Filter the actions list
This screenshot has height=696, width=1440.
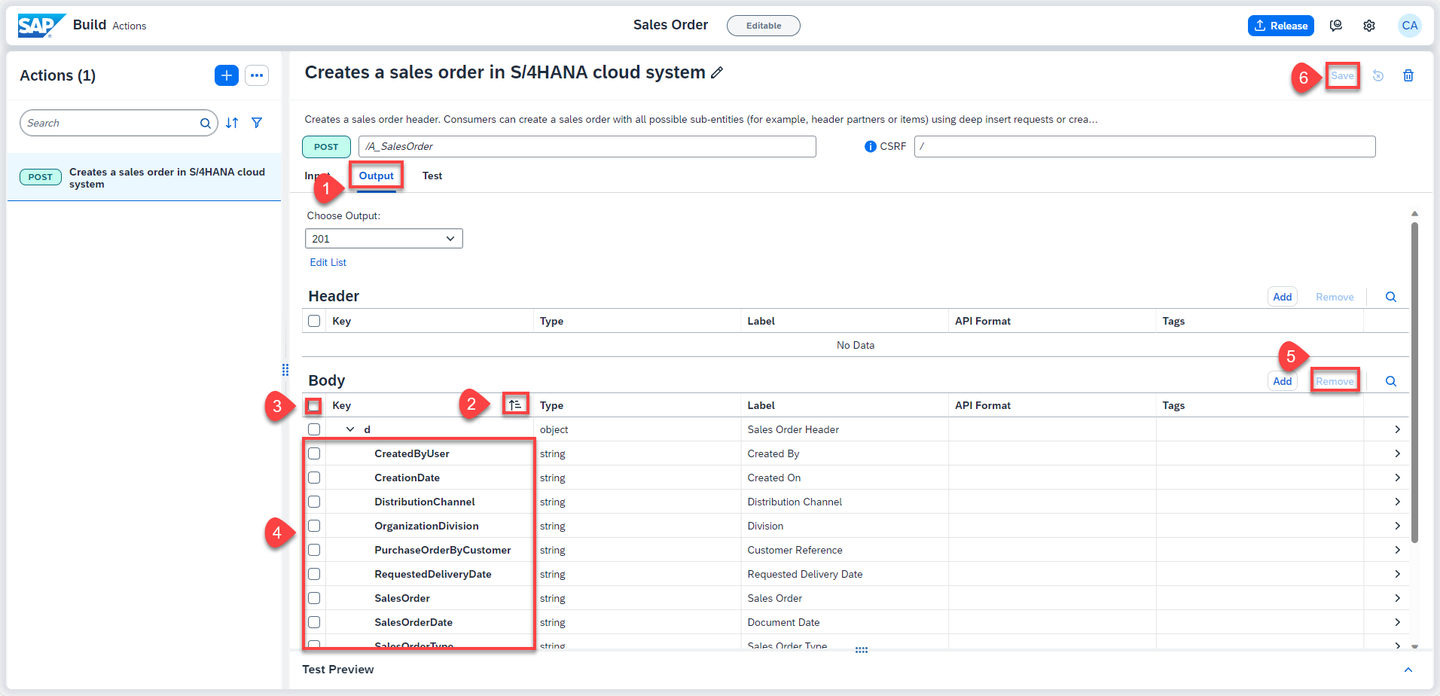(x=257, y=123)
